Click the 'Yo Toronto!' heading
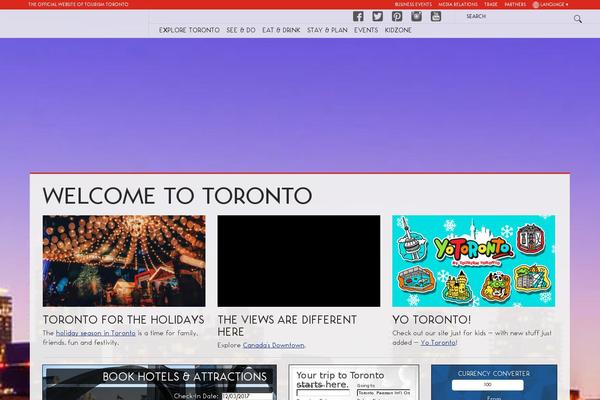The height and width of the screenshot is (400, 600). point(432,320)
